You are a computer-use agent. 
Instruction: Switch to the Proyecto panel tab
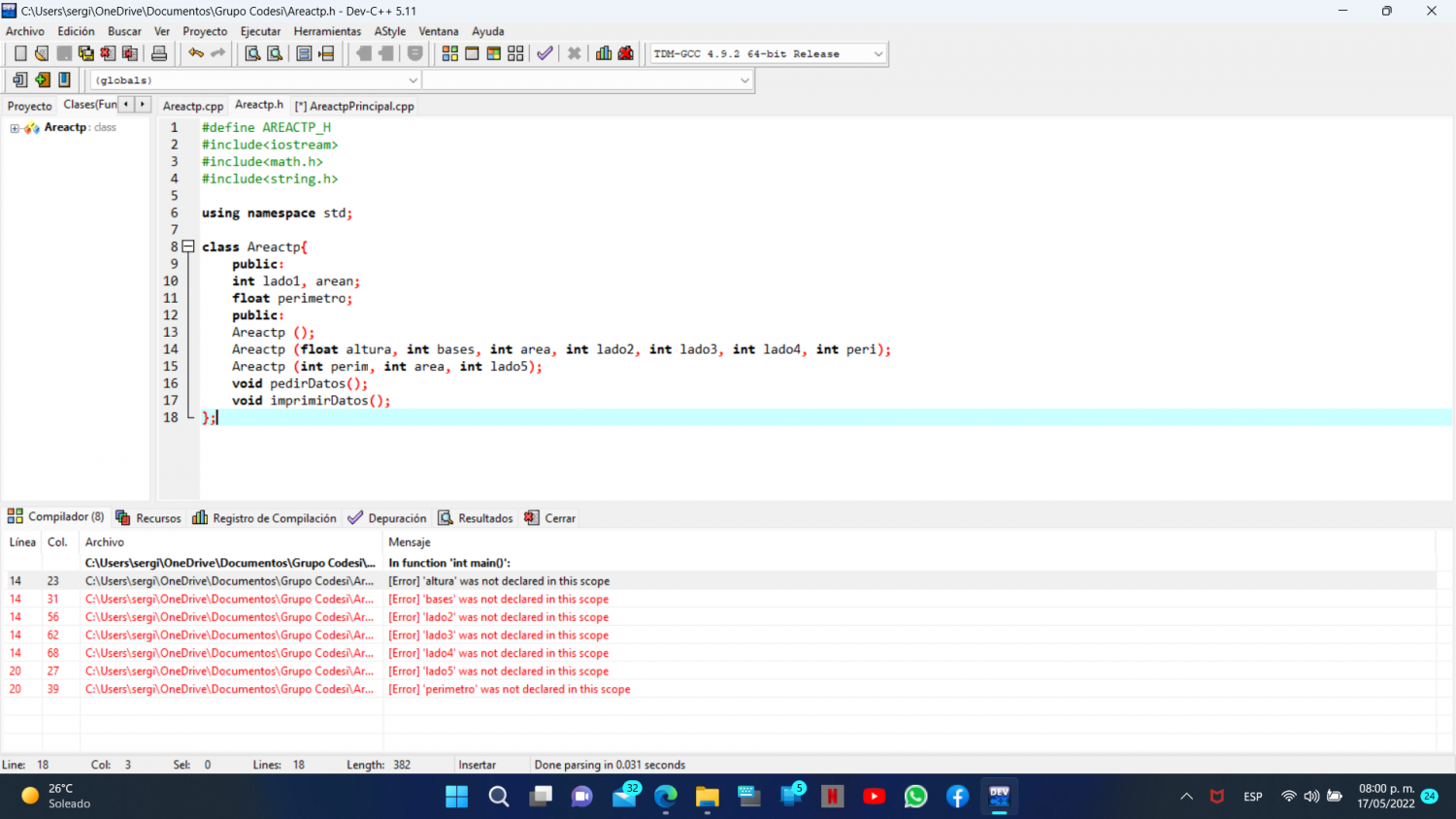coord(30,106)
